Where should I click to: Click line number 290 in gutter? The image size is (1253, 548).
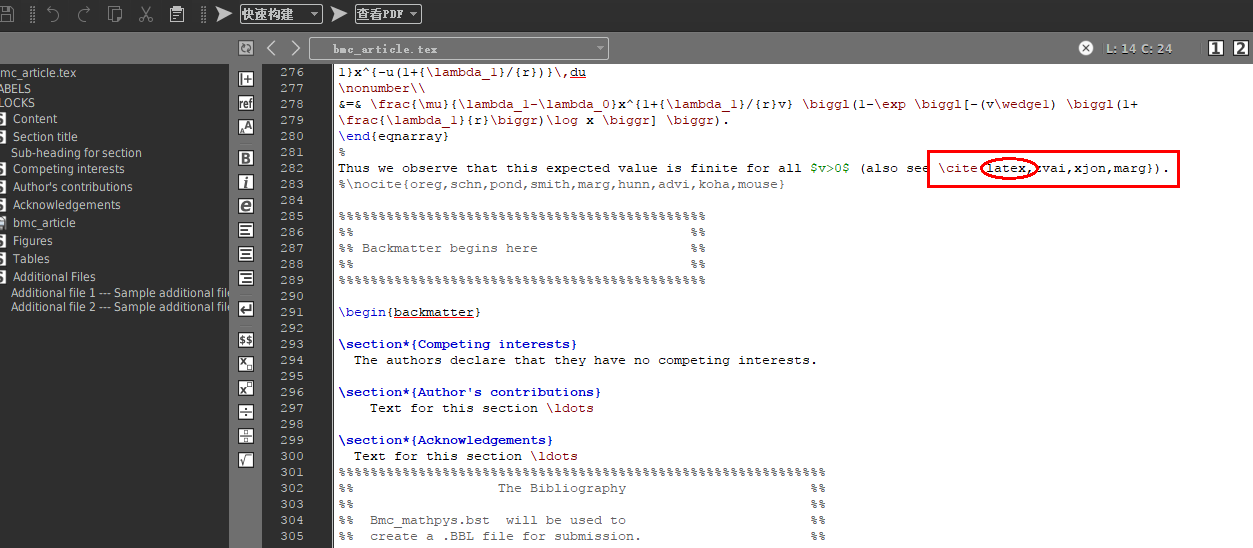pos(291,296)
